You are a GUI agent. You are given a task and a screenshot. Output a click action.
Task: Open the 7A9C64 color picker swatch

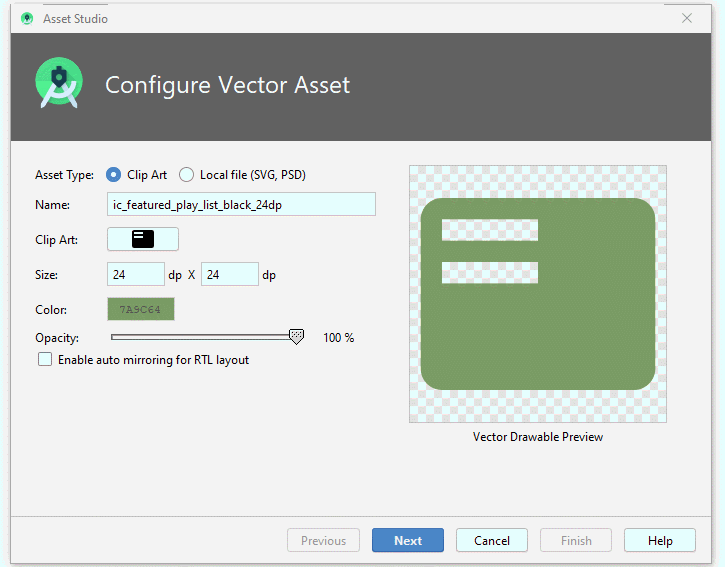coord(141,309)
